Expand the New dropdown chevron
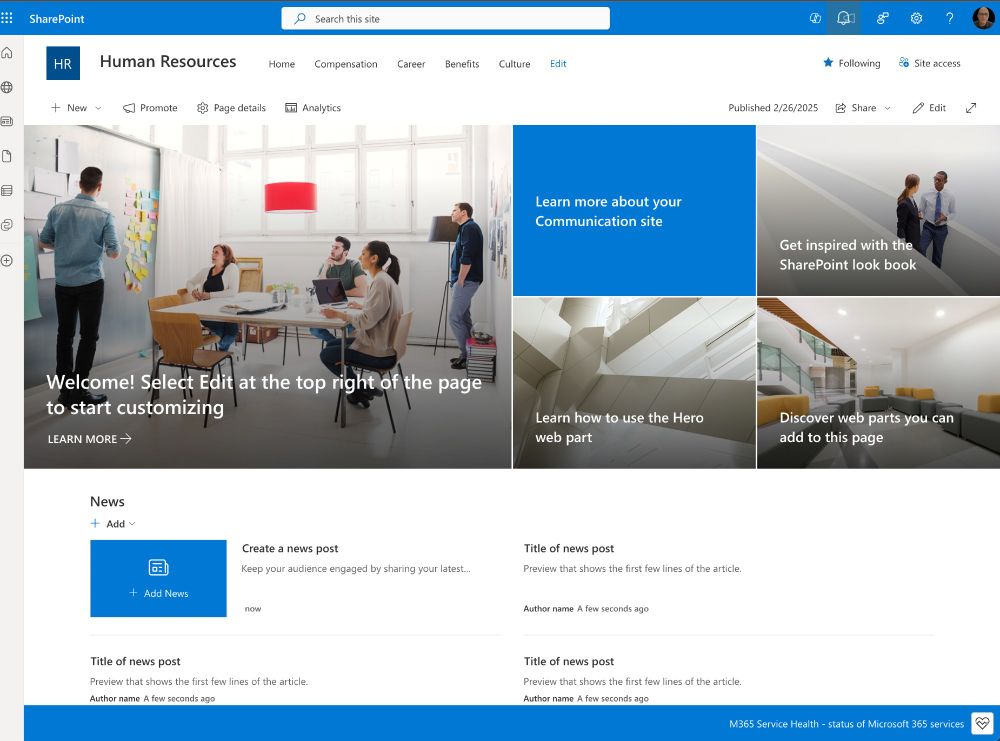Viewport: 1000px width, 741px height. tap(98, 108)
